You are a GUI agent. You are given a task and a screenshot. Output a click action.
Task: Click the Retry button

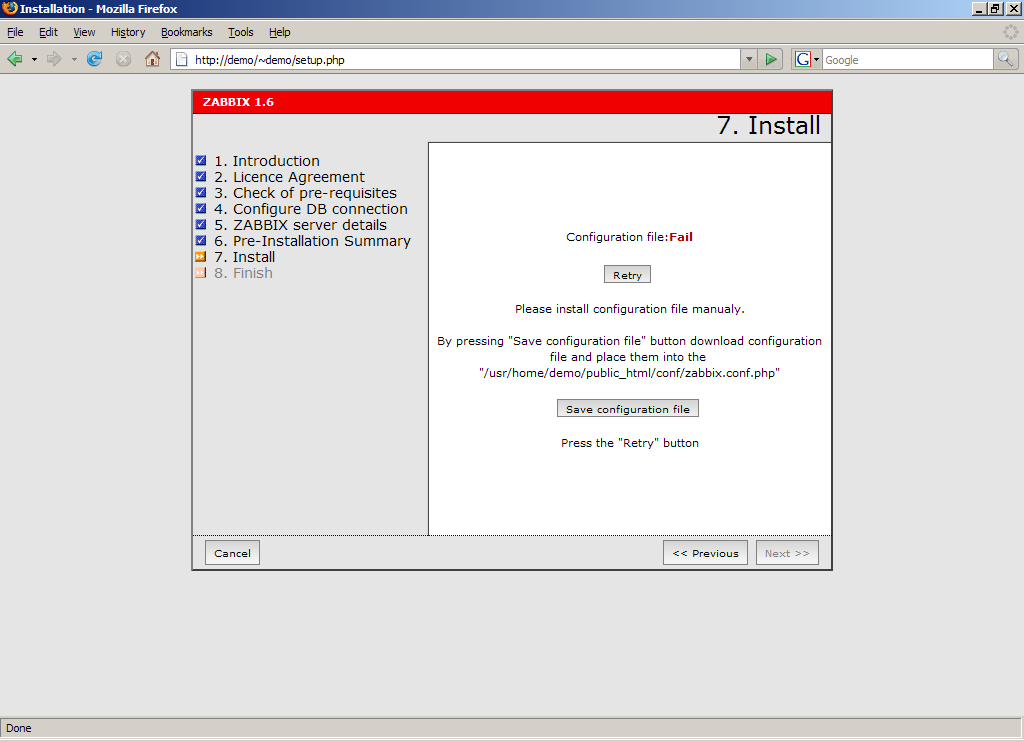coord(627,274)
